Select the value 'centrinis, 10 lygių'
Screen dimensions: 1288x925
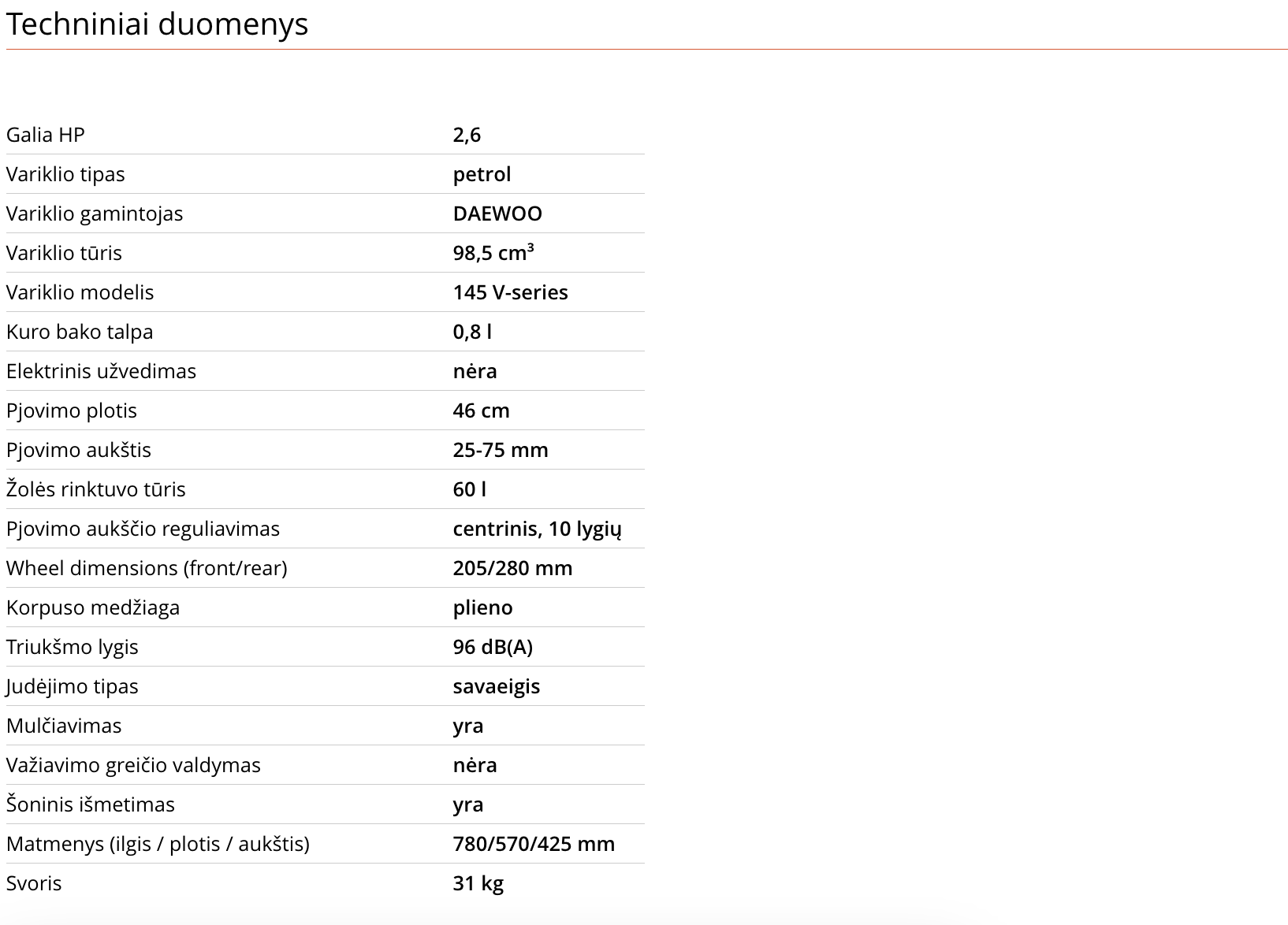538,529
